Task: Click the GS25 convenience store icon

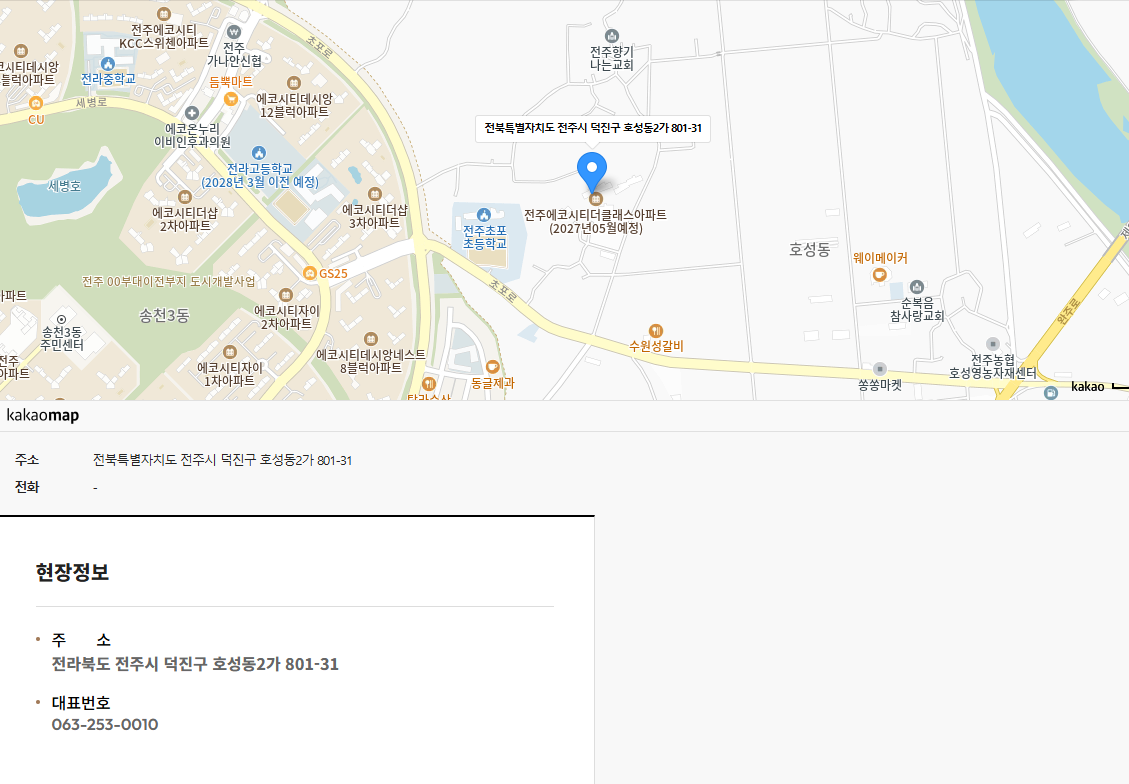Action: 310,273
